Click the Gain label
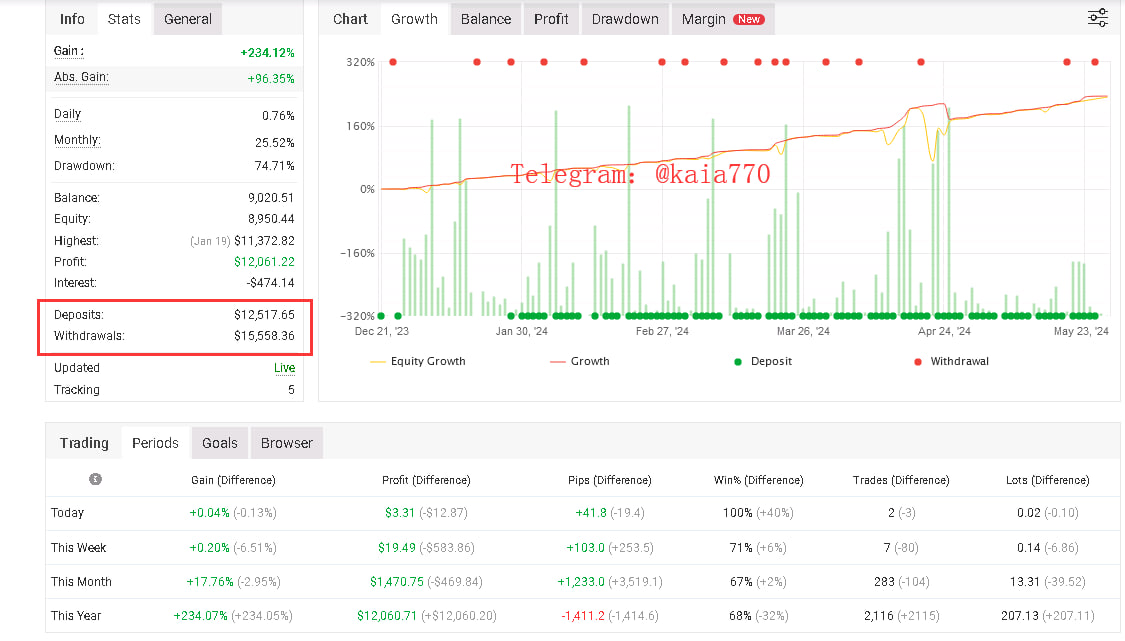Viewport: 1125px width, 641px height. coord(68,51)
